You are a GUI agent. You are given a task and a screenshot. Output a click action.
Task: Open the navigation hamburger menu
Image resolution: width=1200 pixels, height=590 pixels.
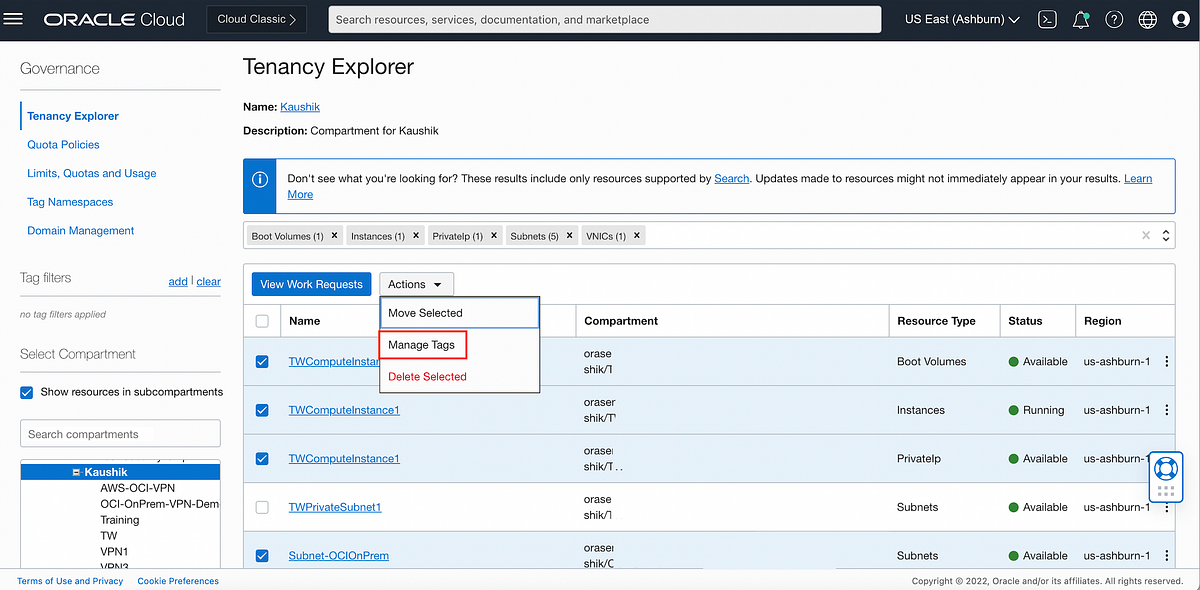coord(13,17)
